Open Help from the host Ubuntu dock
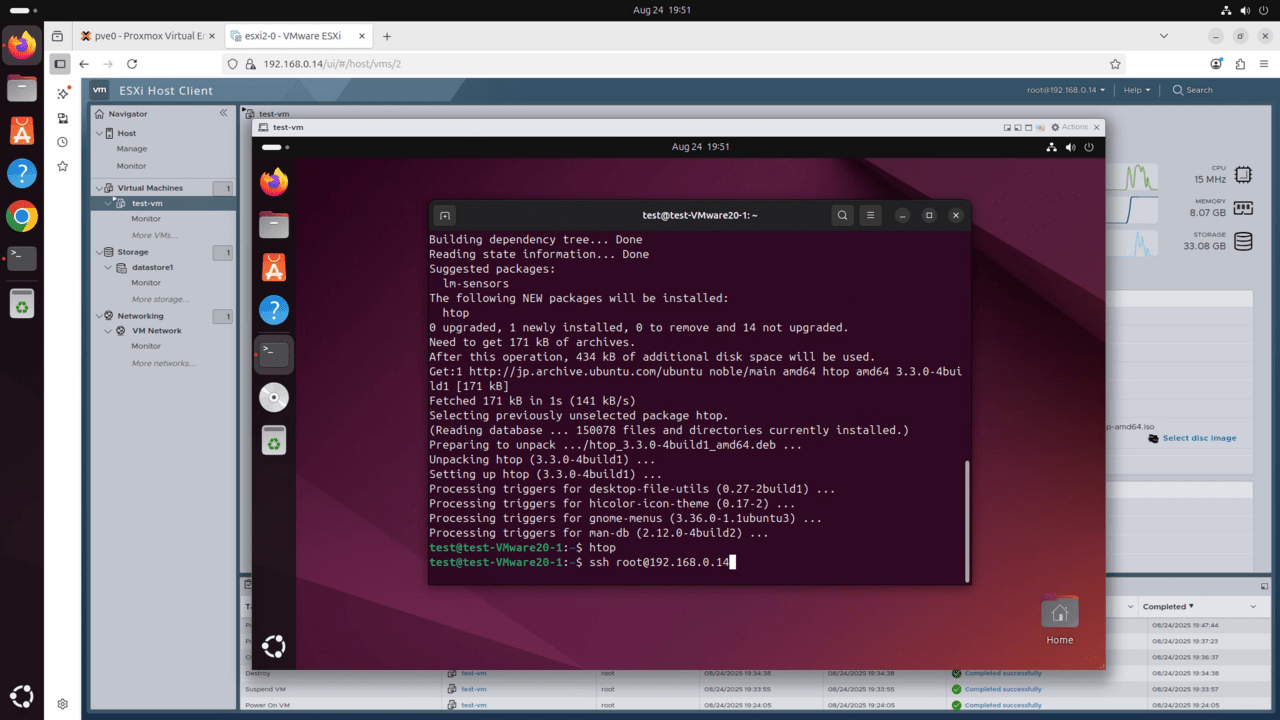 [22, 173]
